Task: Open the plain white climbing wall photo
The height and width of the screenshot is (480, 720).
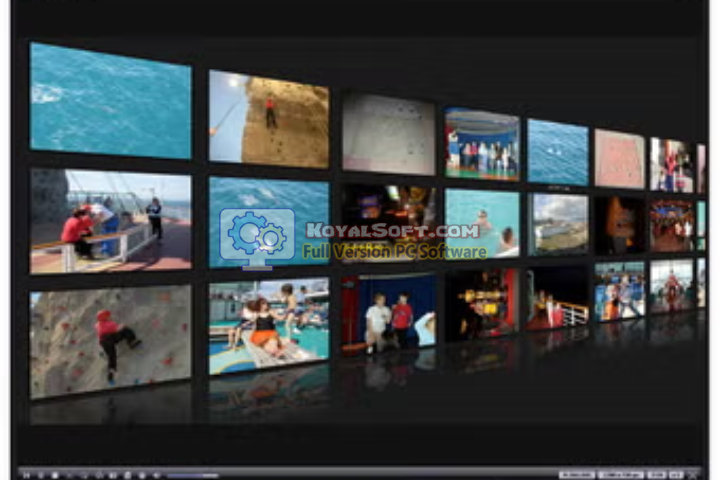Action: 389,134
